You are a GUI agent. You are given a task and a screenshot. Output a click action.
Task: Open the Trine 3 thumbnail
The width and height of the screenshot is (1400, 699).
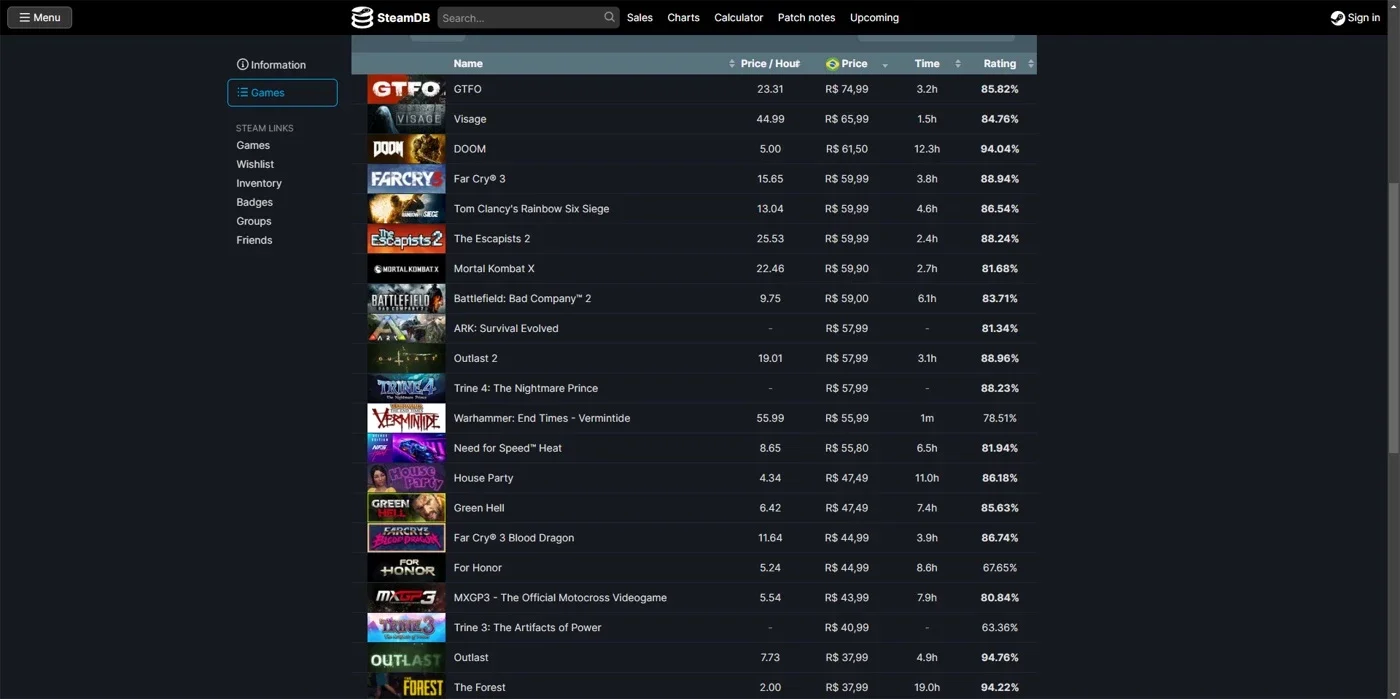point(406,628)
